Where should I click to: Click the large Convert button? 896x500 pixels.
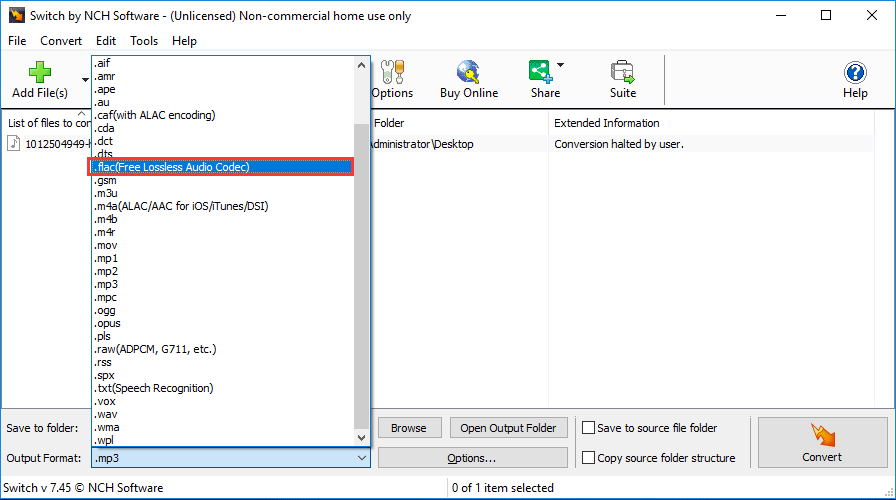[x=822, y=442]
